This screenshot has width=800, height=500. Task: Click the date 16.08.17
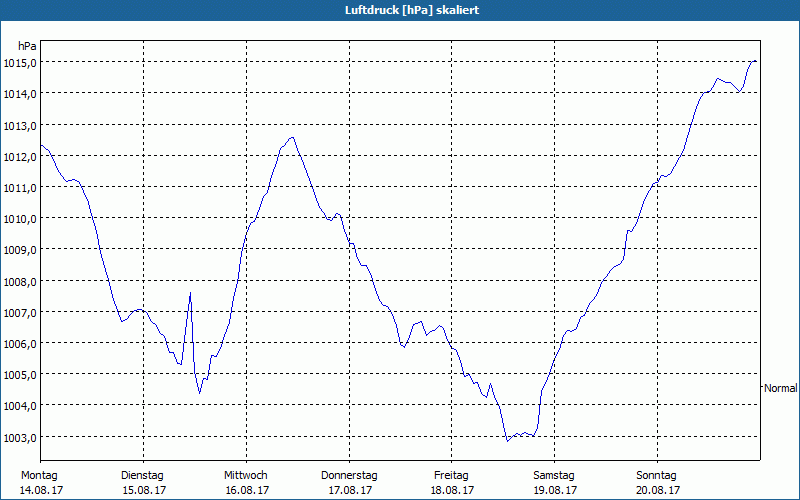(247, 491)
